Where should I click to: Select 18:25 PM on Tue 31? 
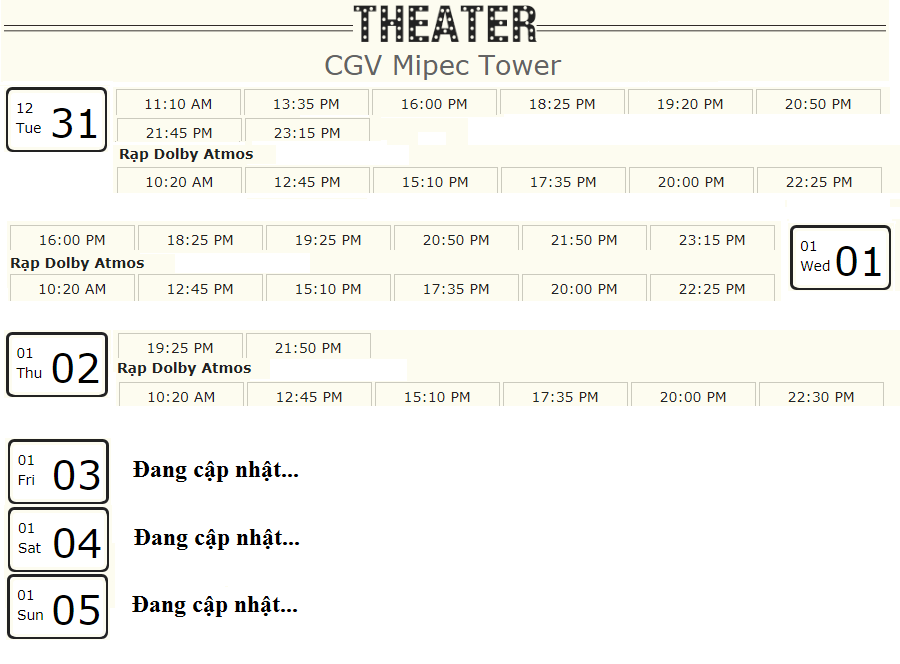(562, 103)
